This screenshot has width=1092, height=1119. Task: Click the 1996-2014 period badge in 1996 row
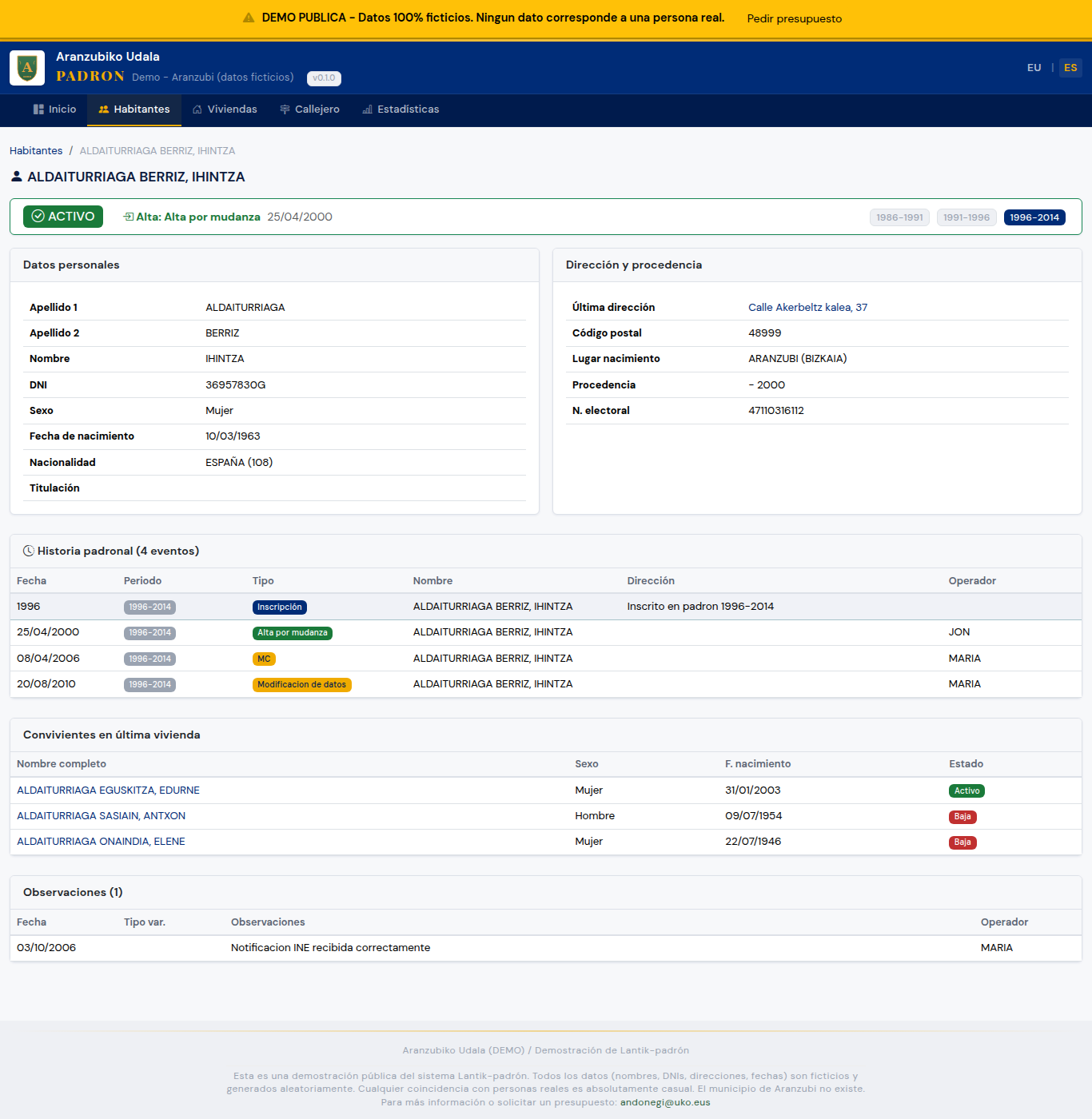pyautogui.click(x=149, y=607)
